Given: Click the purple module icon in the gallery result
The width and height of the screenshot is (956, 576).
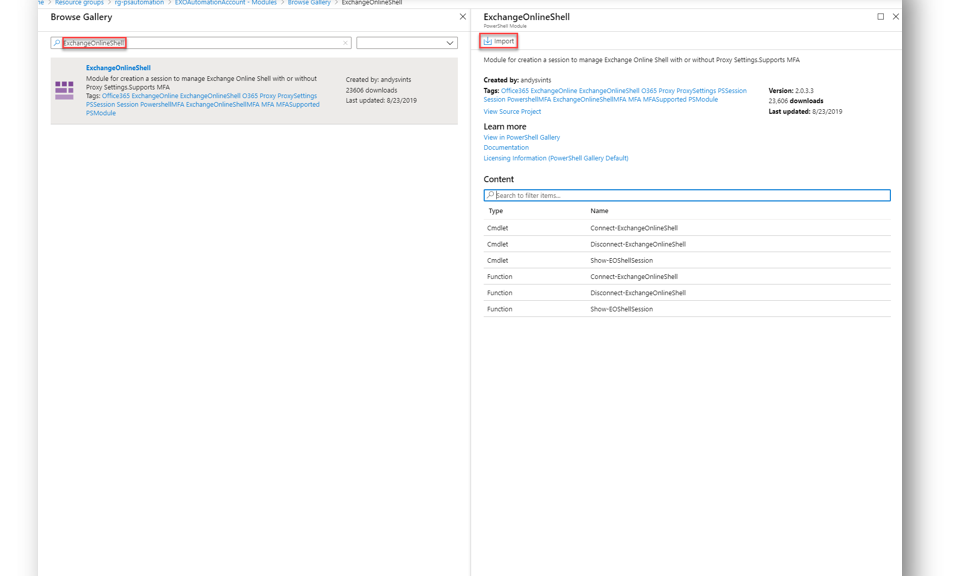Looking at the screenshot, I should coord(64,90).
